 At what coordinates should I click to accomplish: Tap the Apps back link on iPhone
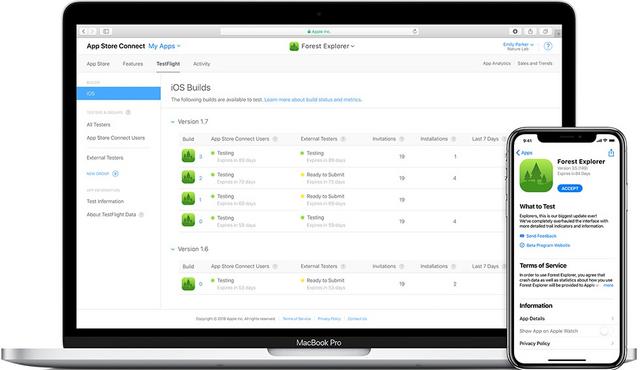point(524,153)
